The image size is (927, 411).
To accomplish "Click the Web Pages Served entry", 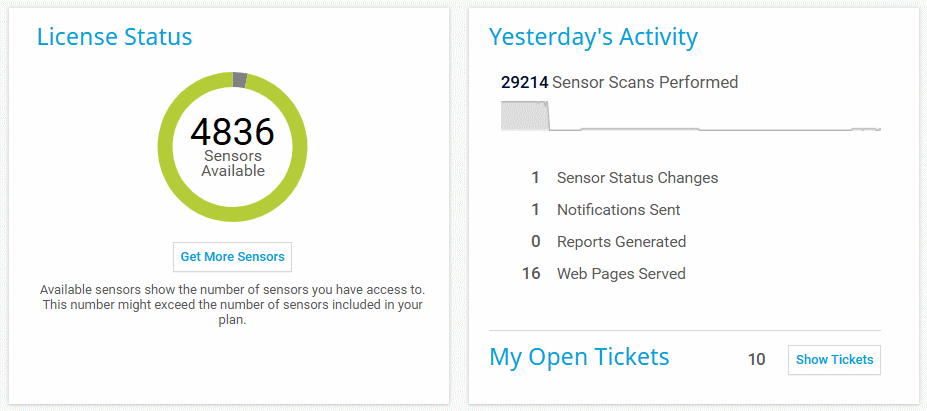I will tap(621, 274).
